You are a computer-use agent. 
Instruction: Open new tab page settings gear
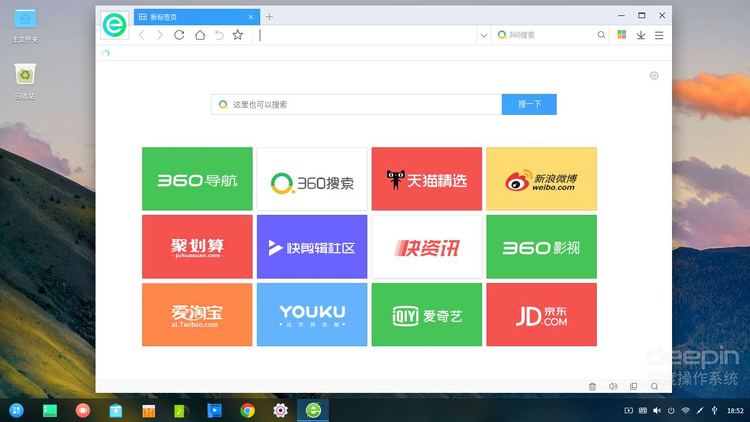coord(654,76)
